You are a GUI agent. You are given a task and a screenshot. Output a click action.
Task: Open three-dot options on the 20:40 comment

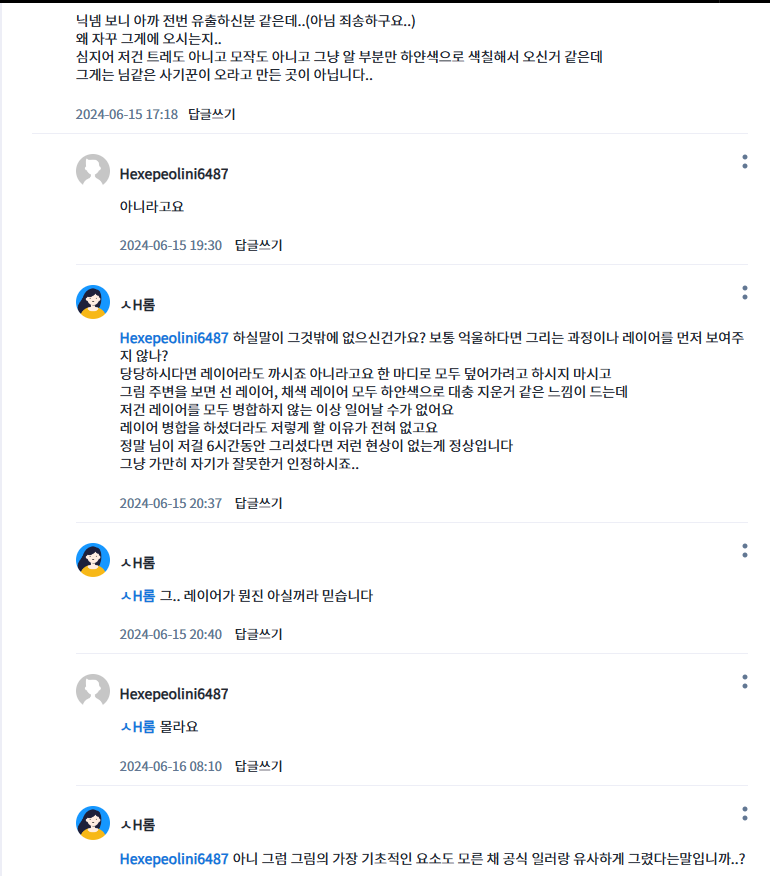[745, 551]
